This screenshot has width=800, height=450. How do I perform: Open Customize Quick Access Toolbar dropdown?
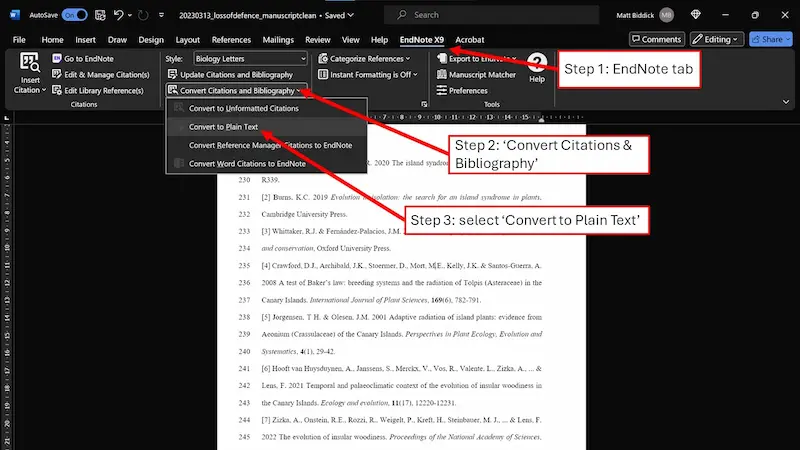161,15
